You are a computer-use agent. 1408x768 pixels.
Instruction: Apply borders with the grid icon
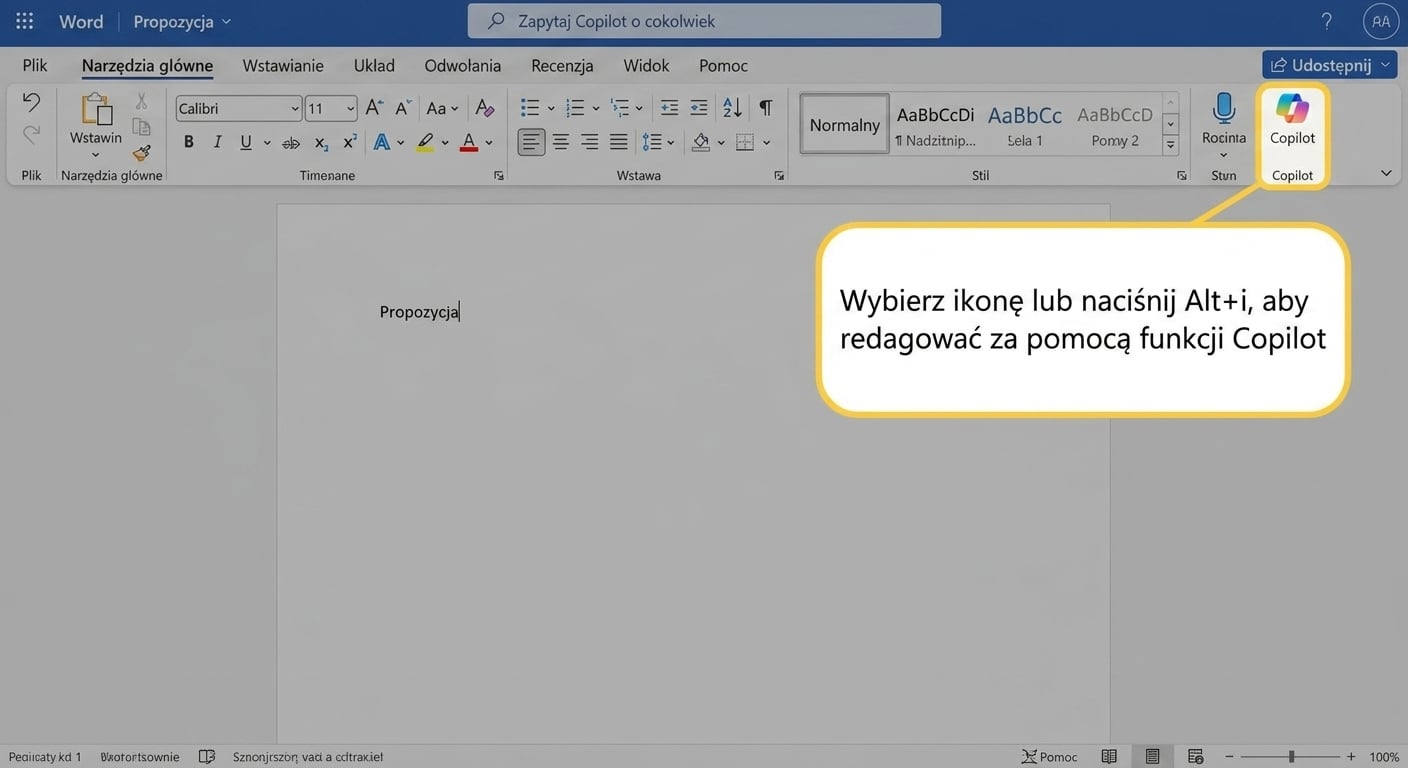745,142
